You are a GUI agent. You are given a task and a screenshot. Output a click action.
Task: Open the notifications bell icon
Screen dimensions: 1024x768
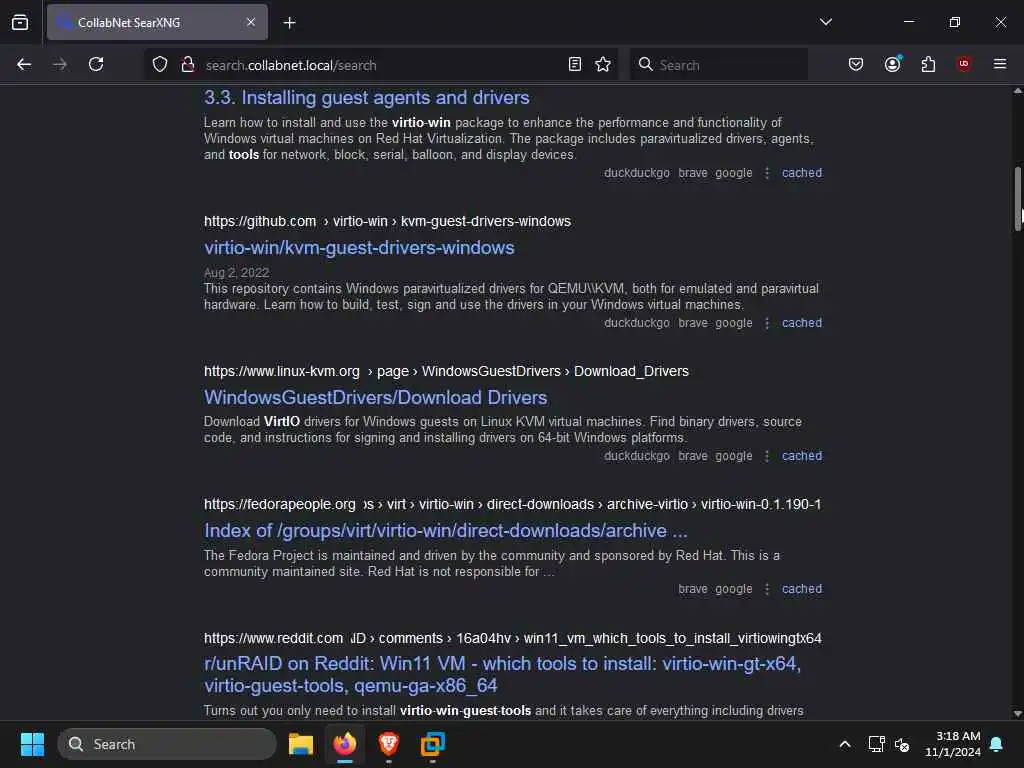pos(997,744)
